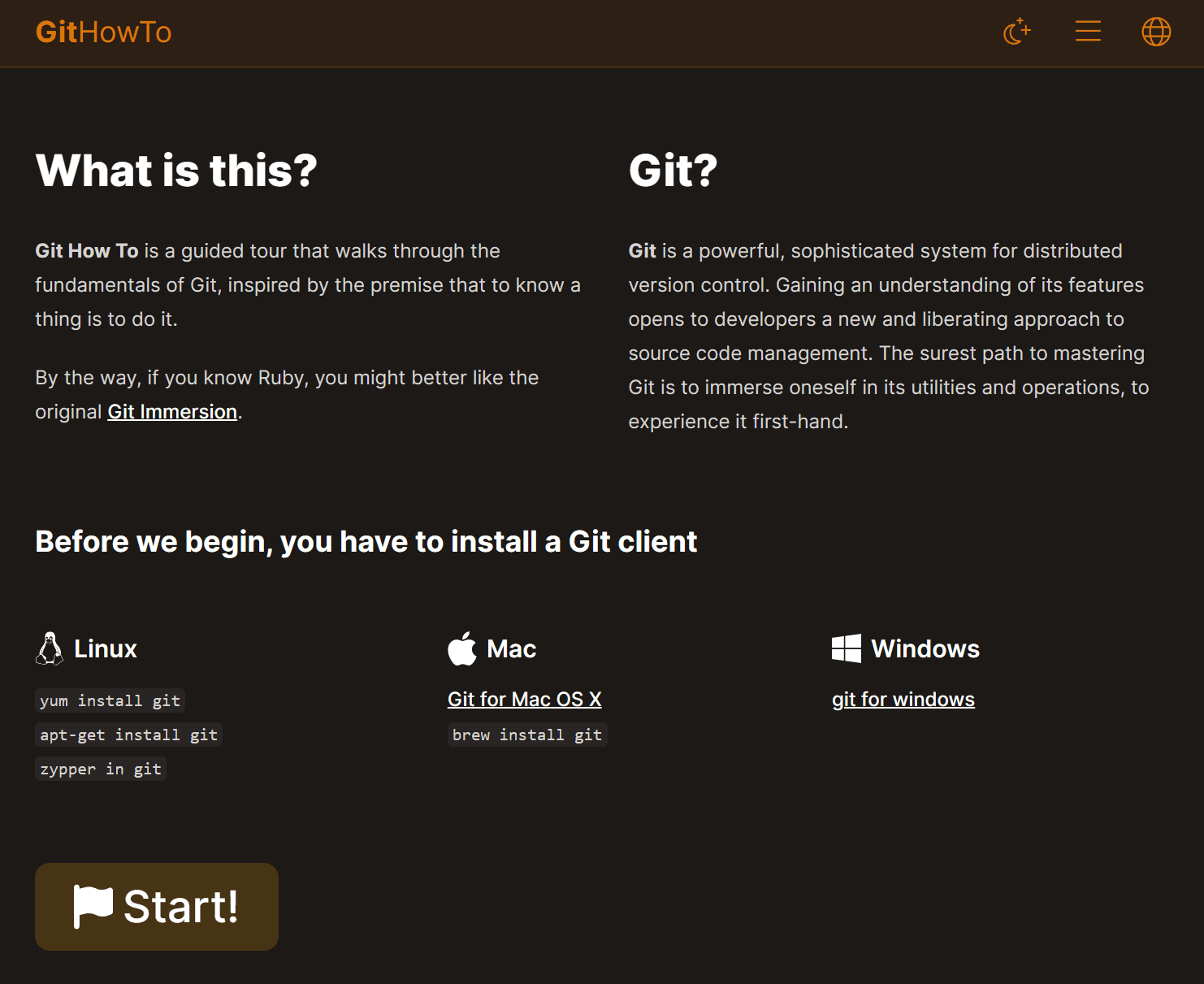Open the git for windows link
This screenshot has width=1204, height=984.
pos(903,699)
